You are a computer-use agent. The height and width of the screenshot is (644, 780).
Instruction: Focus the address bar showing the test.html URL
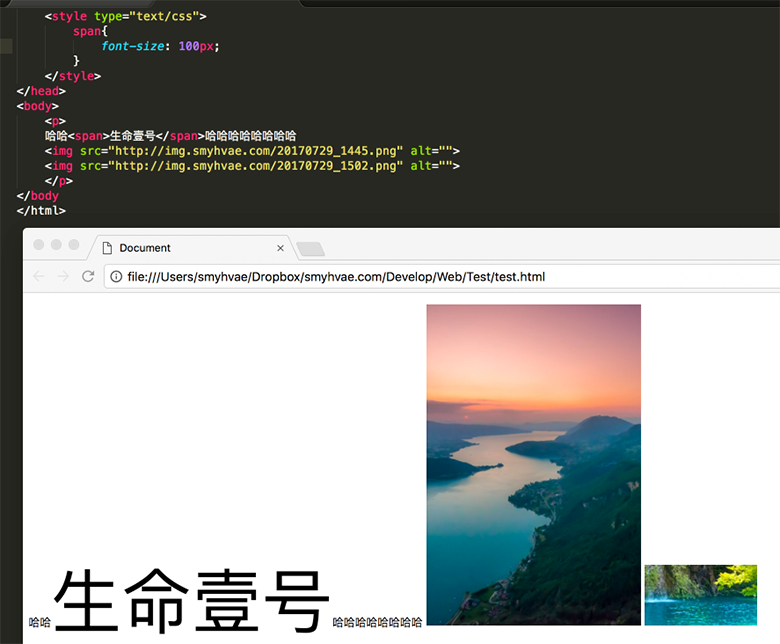(x=400, y=277)
